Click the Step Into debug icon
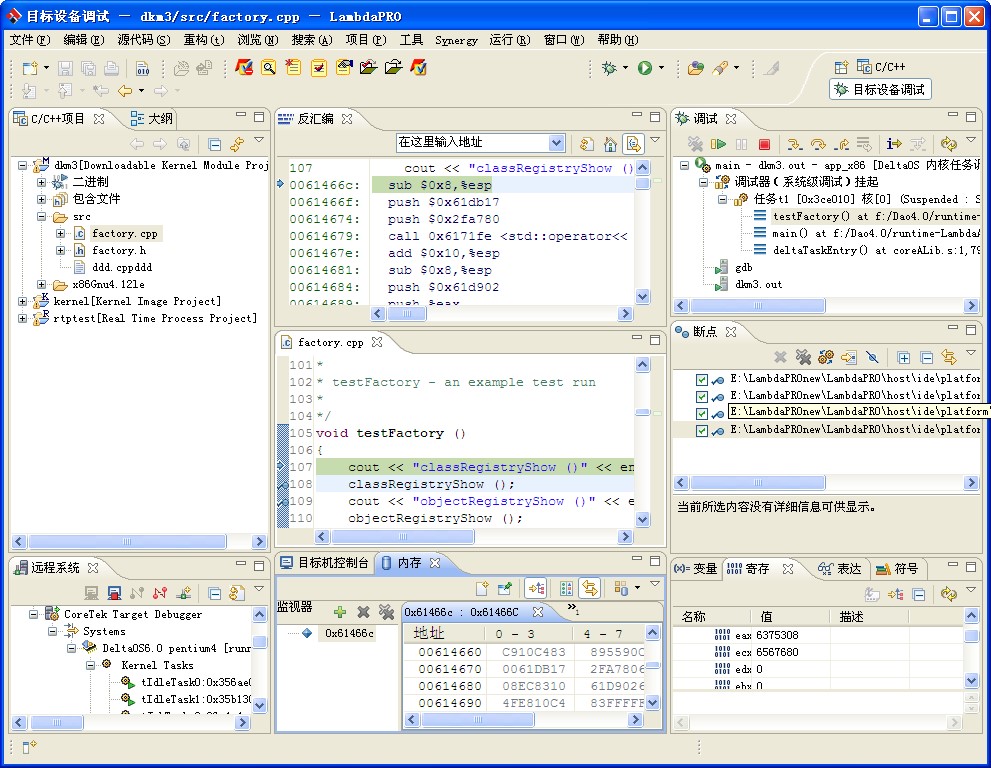 (795, 145)
